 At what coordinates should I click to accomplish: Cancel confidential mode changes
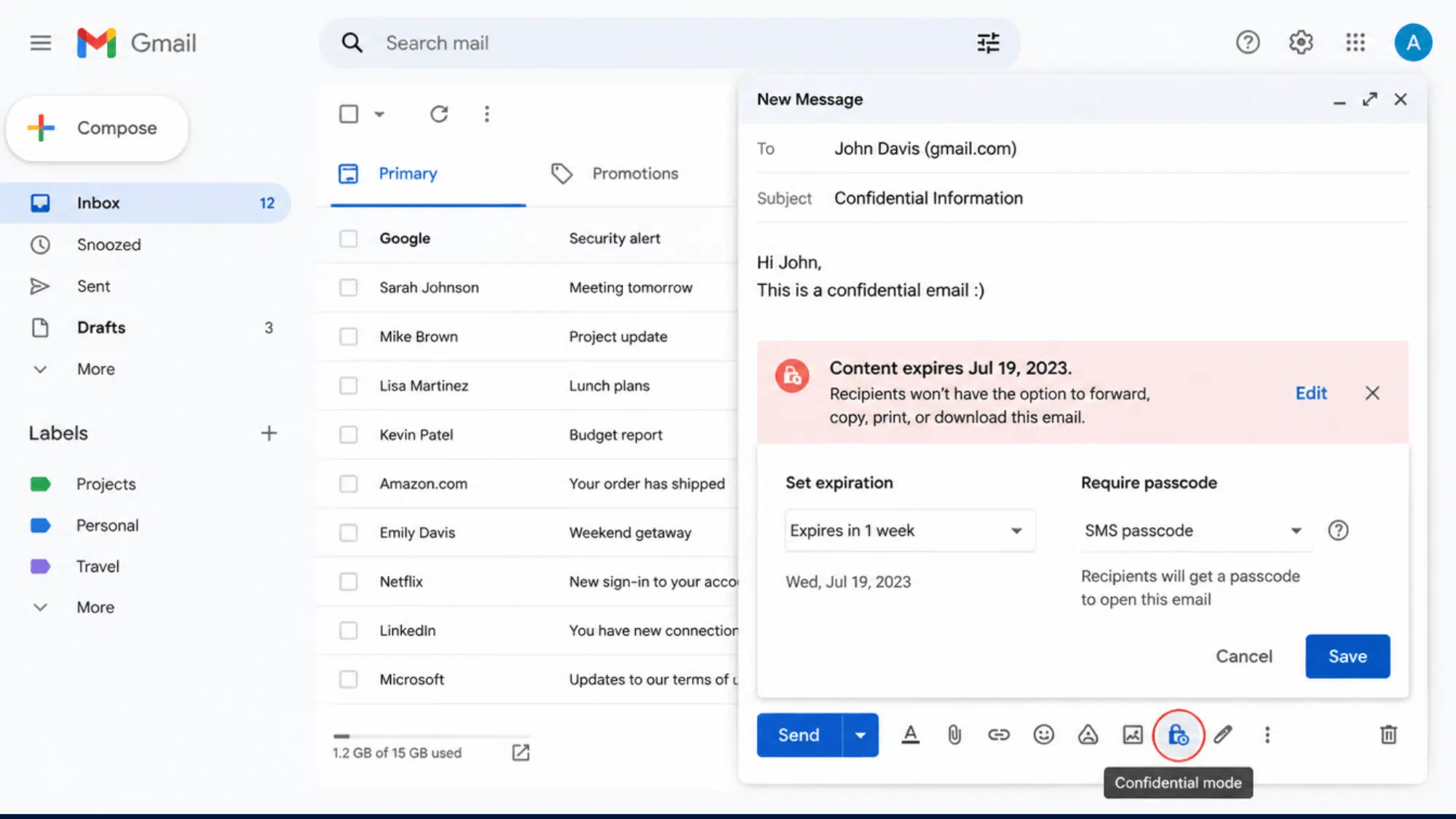coord(1244,657)
